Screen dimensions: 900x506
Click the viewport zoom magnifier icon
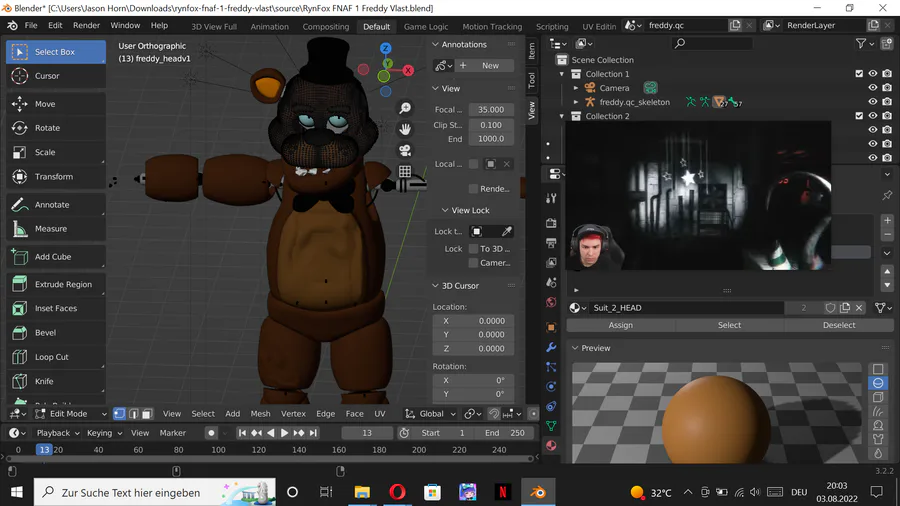405,108
